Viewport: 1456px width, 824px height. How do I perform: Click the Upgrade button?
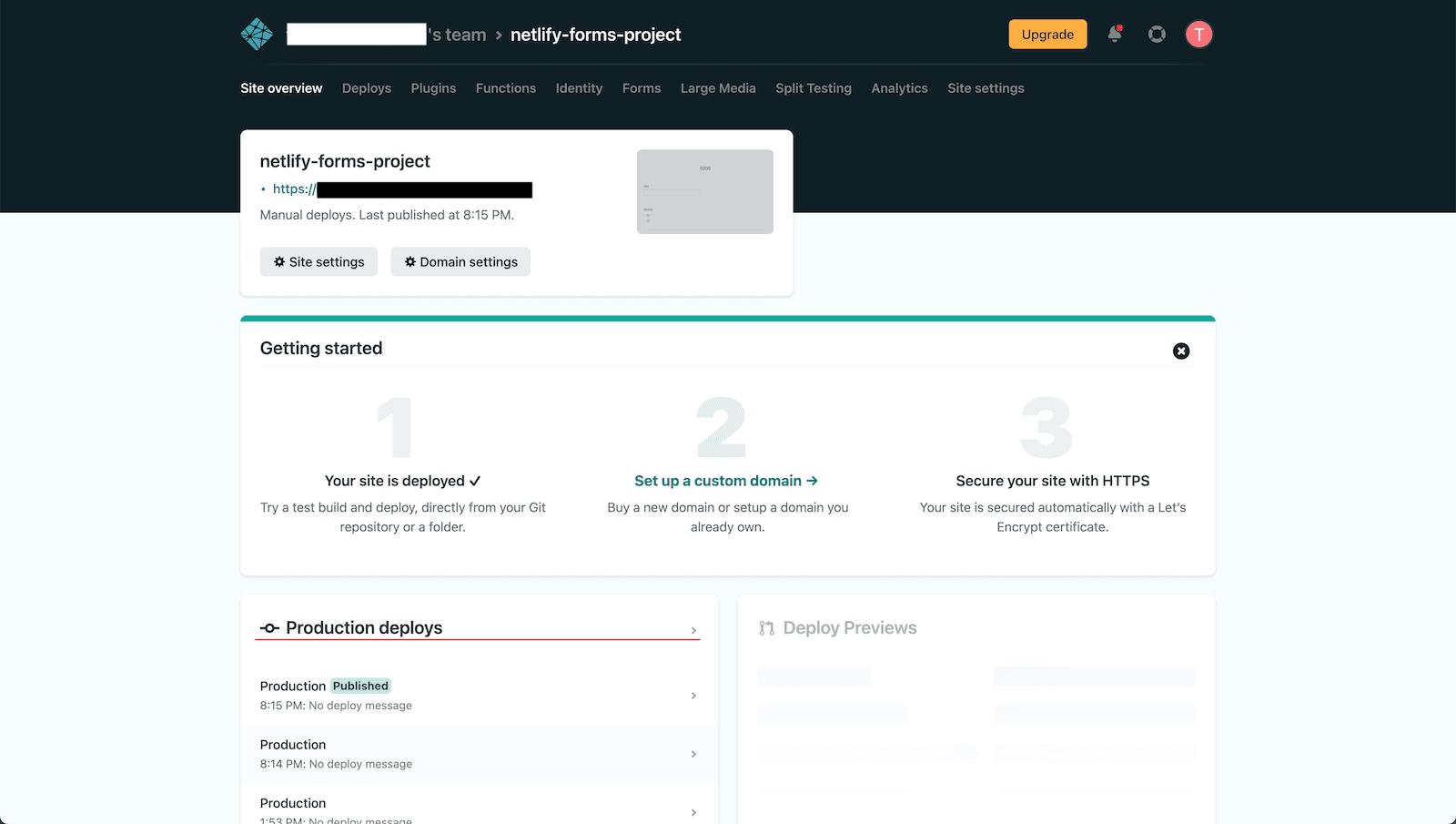[x=1047, y=35]
